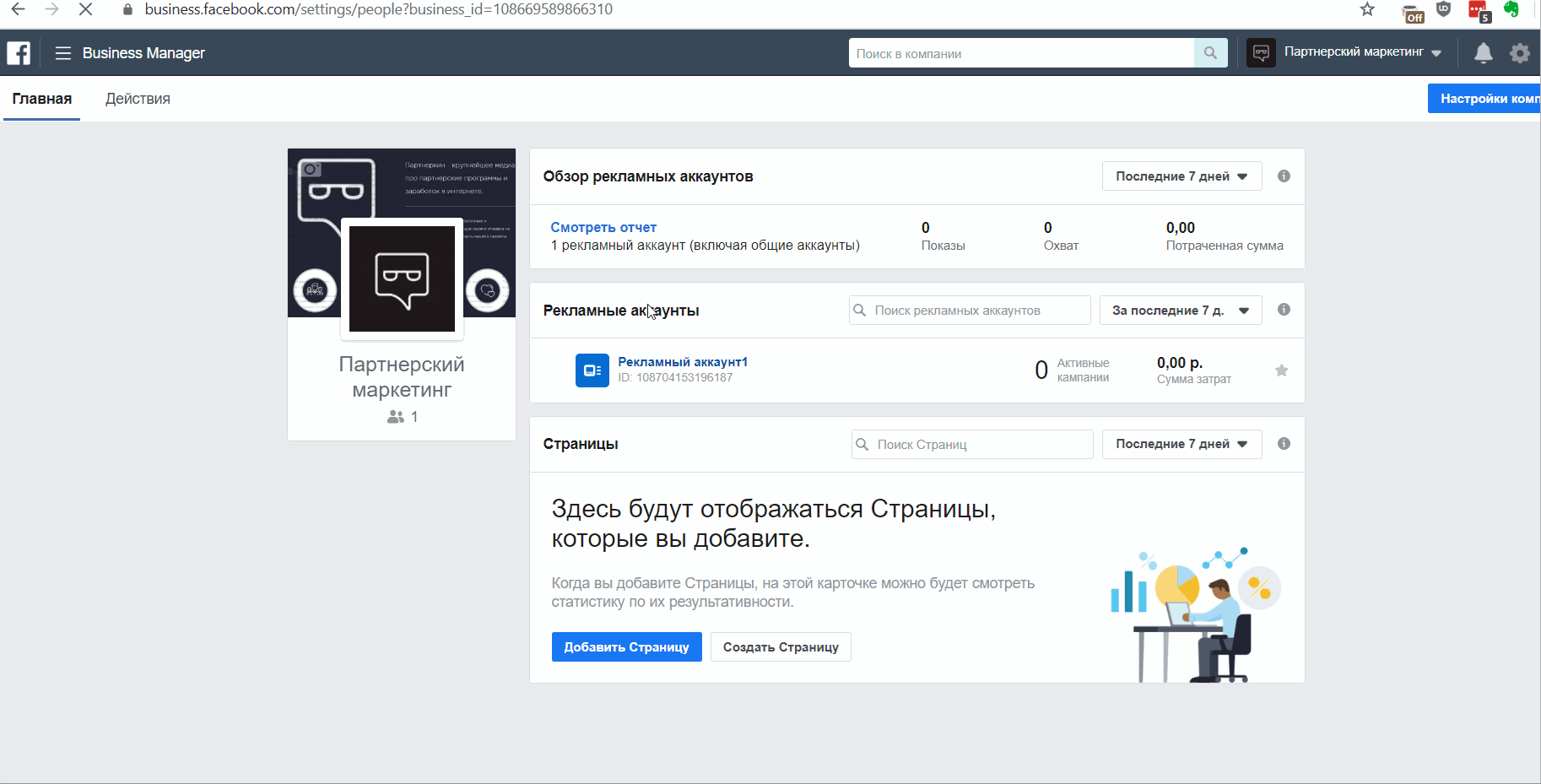Expand the За последние 7 д. filter dropdown
1541x784 pixels.
[1180, 310]
